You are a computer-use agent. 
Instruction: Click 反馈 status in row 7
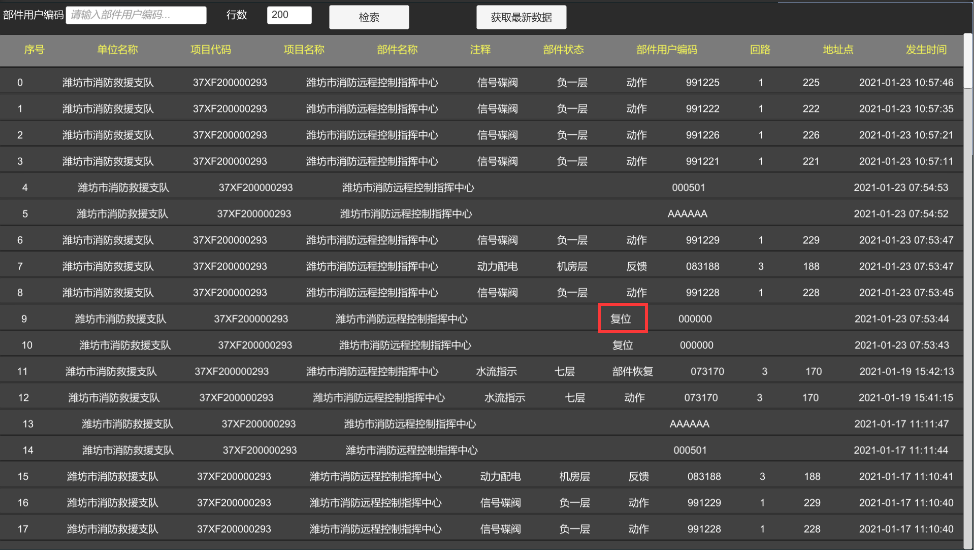point(637,267)
